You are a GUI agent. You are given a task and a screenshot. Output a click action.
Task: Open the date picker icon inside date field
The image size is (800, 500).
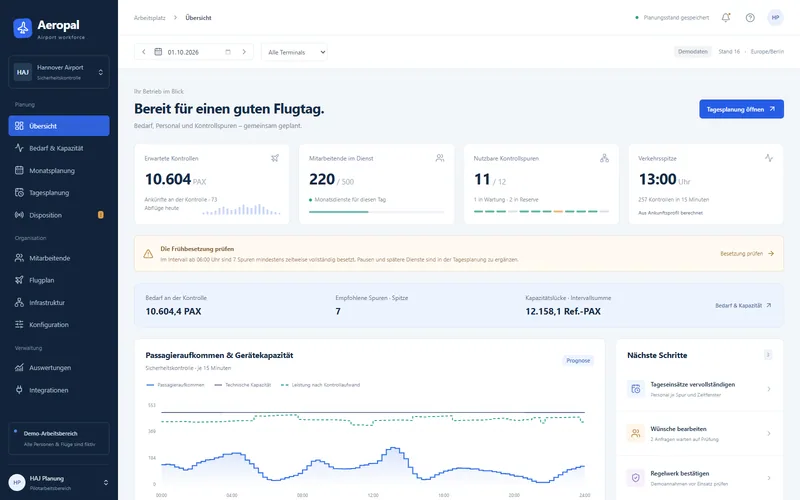pos(228,52)
